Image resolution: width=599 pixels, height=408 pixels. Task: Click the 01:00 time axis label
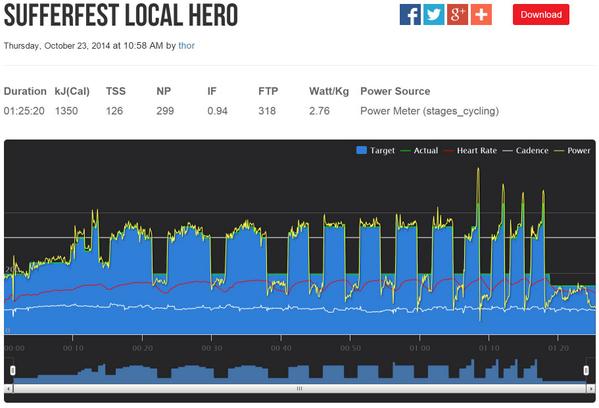(x=420, y=348)
